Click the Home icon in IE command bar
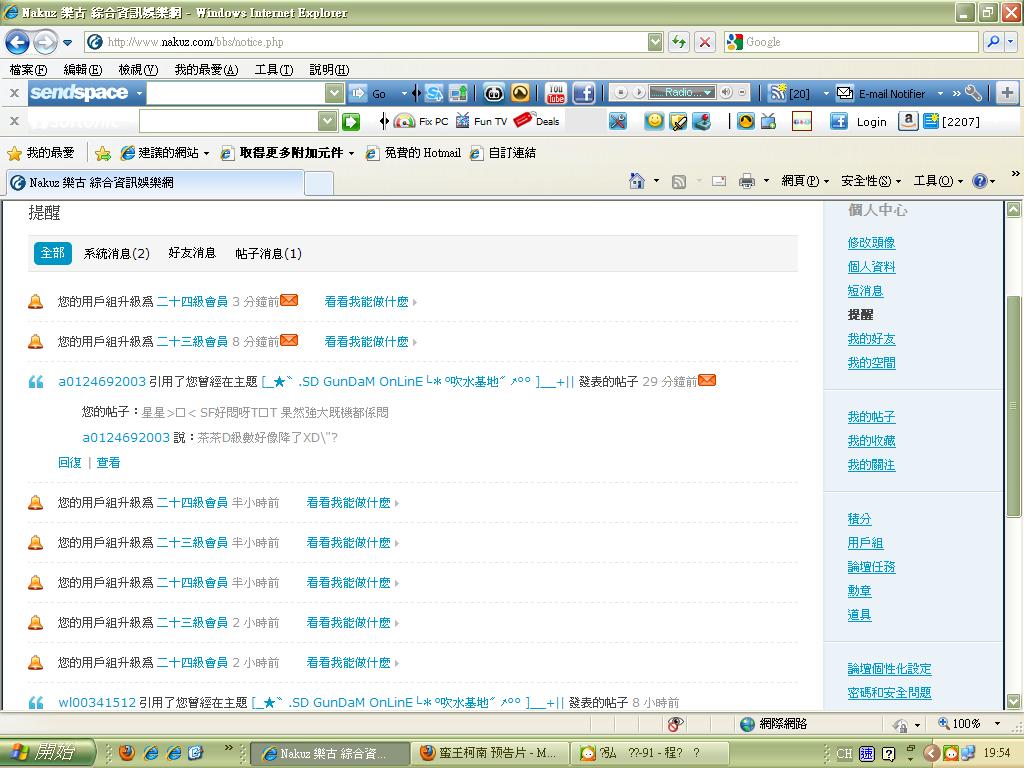This screenshot has height=768, width=1024. 636,181
